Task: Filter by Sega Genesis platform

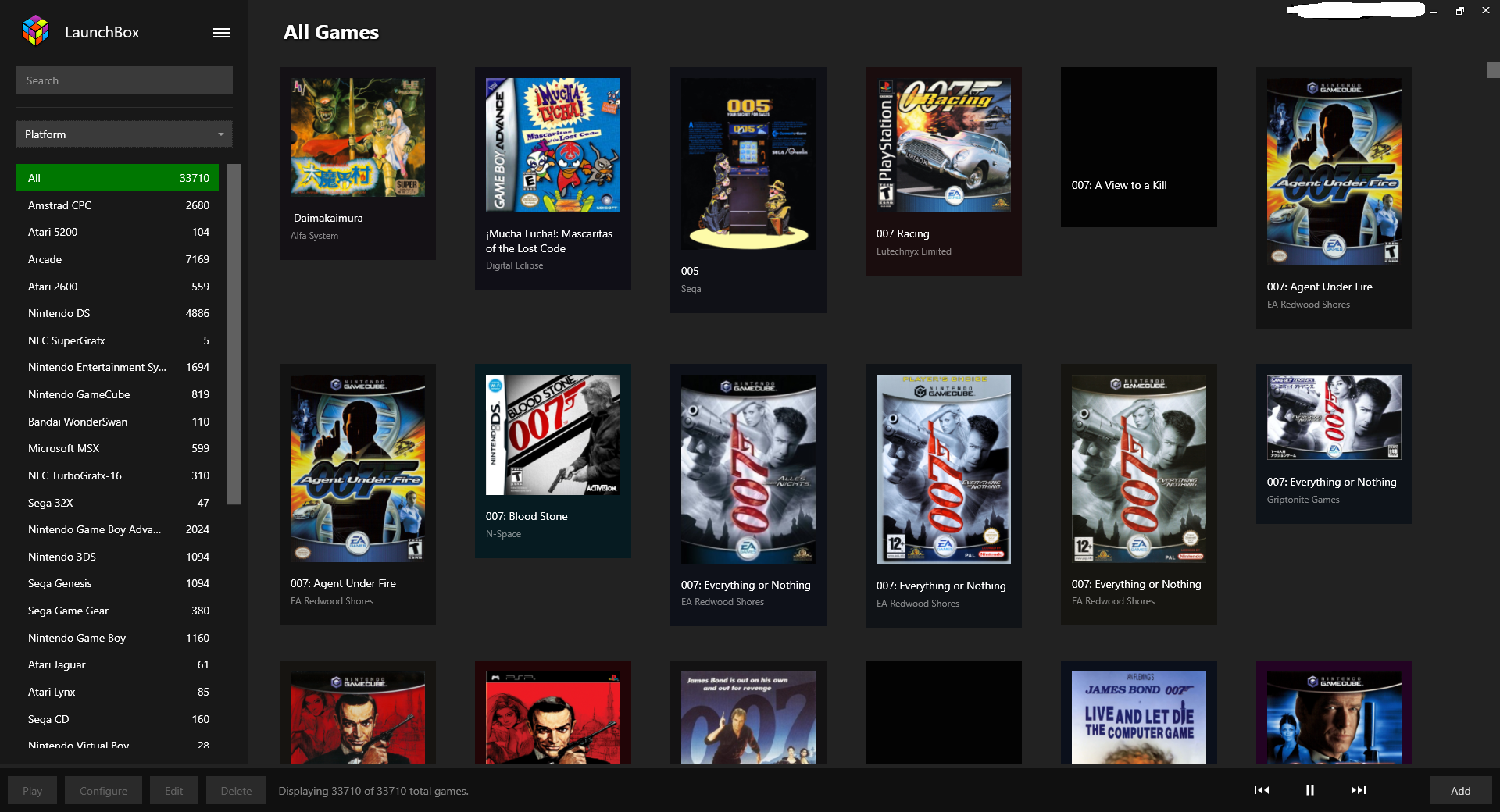Action: pyautogui.click(x=117, y=583)
